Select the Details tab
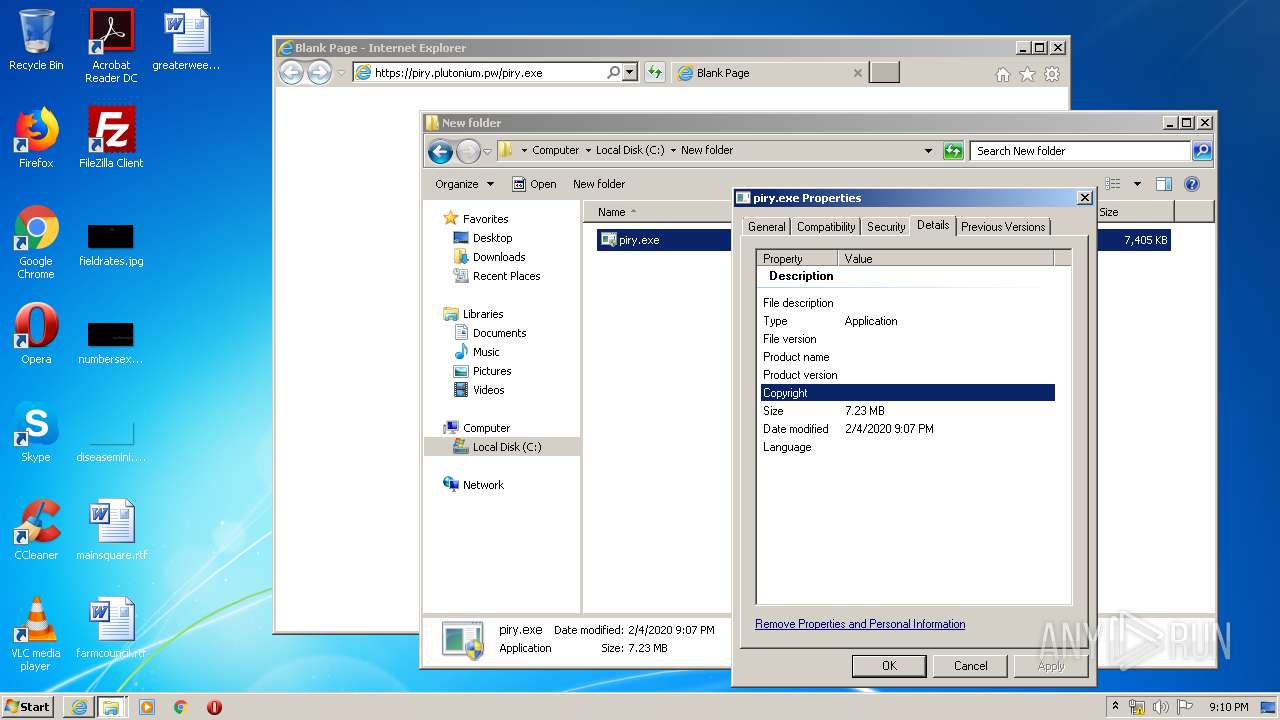This screenshot has width=1280, height=720. (933, 225)
